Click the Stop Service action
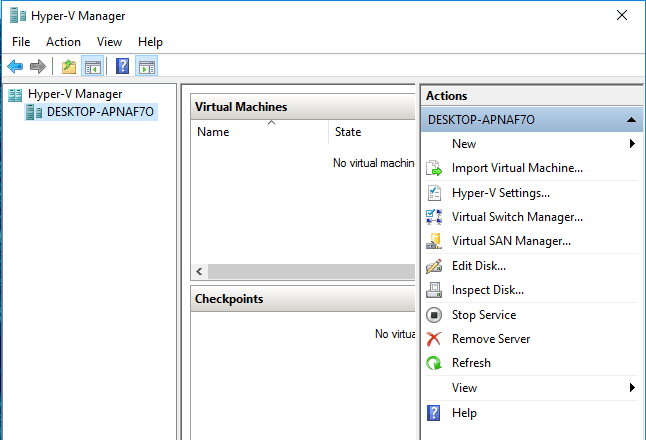 point(484,315)
